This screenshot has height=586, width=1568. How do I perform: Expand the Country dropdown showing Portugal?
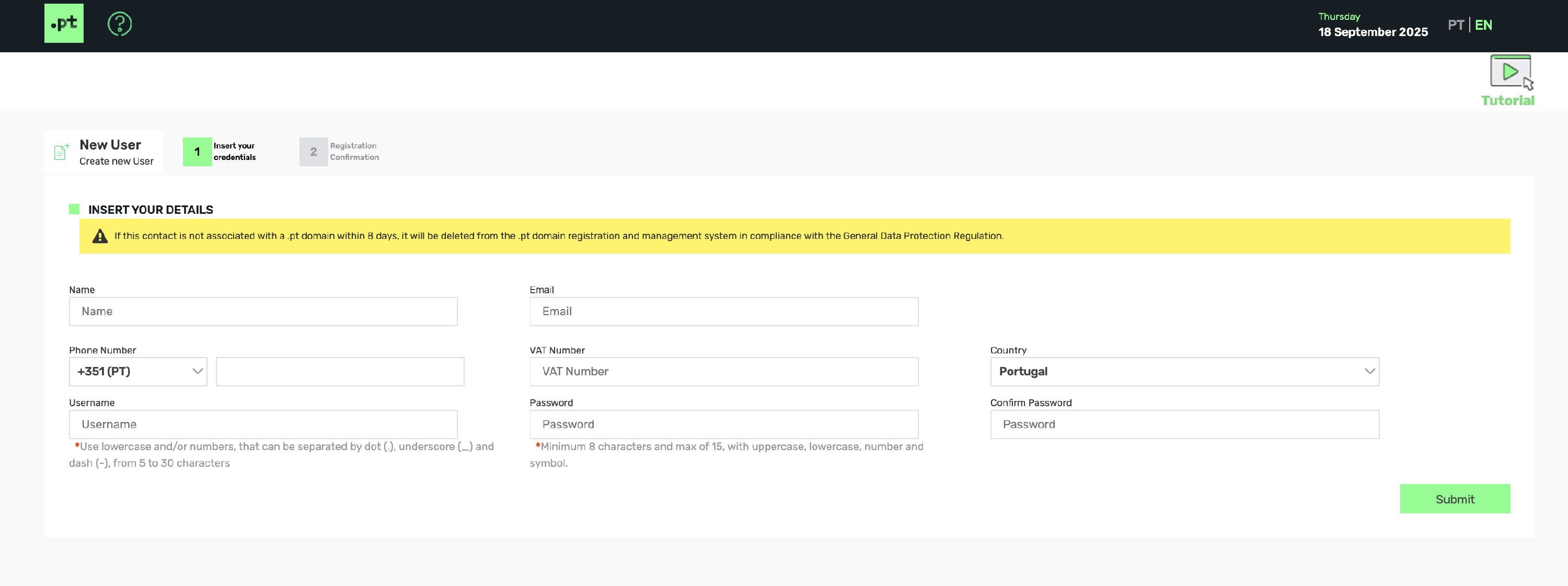1184,371
